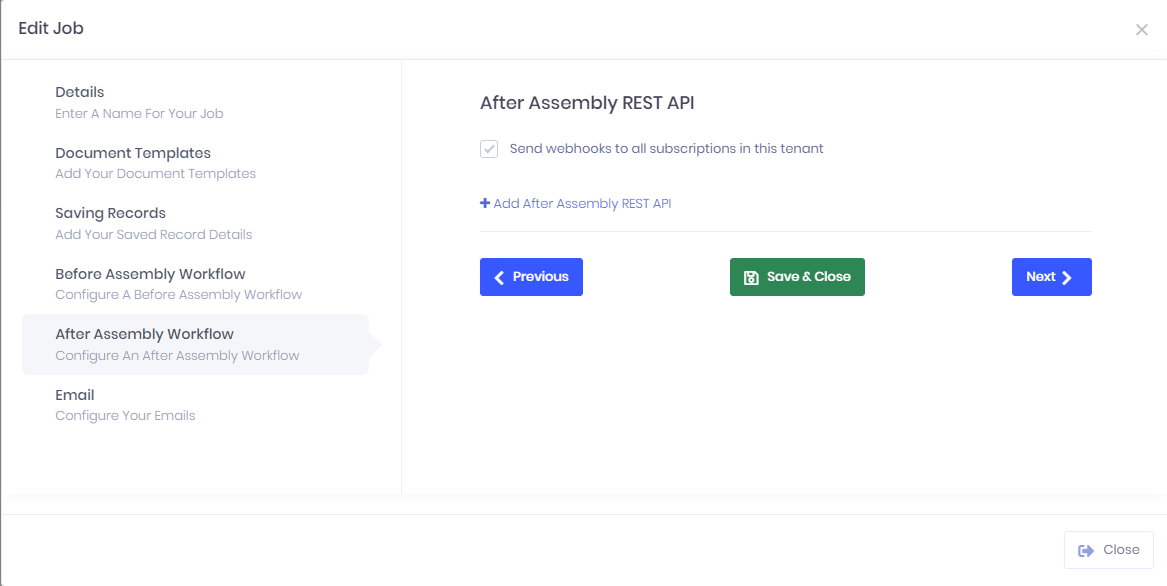Click the Configure Your Emails subtitle
Image resolution: width=1167 pixels, height=586 pixels.
click(x=125, y=416)
